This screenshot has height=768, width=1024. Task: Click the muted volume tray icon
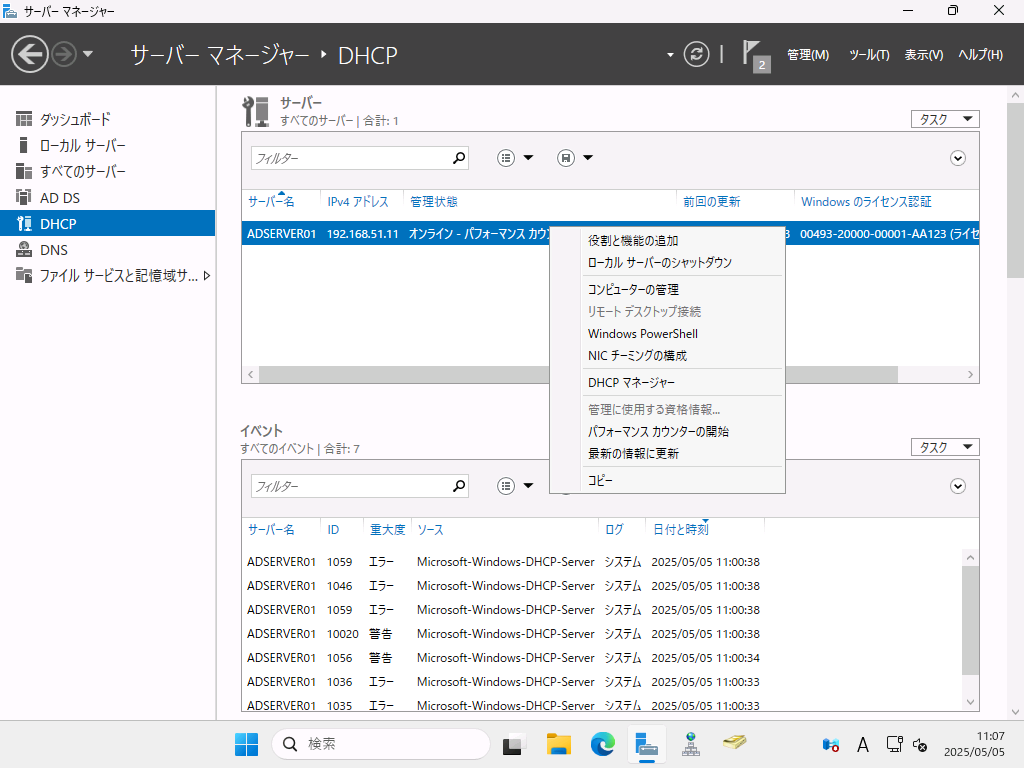point(920,744)
